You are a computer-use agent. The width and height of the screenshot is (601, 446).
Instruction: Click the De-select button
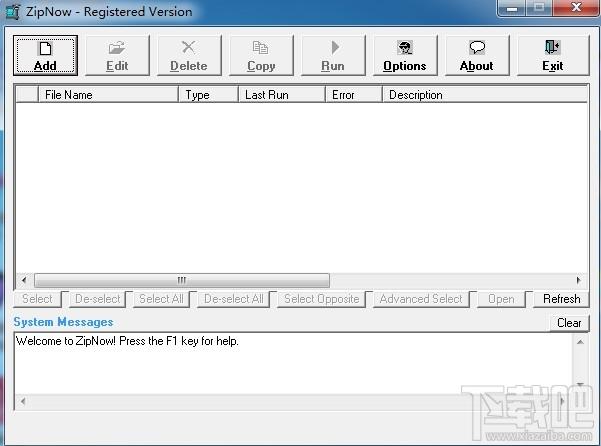[97, 299]
